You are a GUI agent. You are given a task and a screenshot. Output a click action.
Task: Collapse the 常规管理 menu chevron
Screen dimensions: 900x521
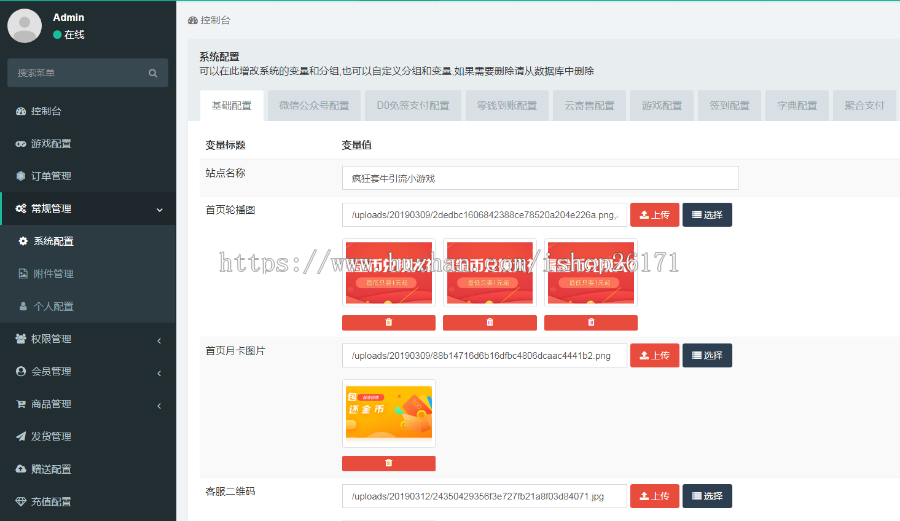(160, 209)
